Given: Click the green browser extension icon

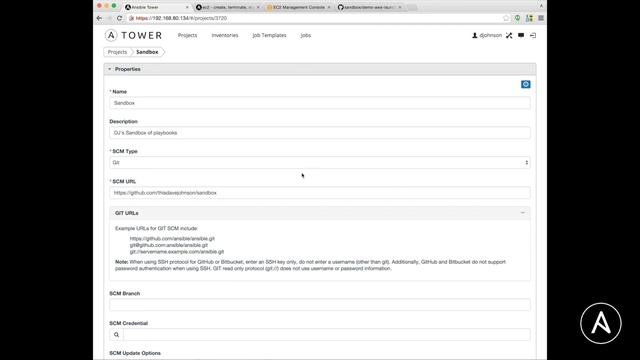Looking at the screenshot, I should [518, 18].
